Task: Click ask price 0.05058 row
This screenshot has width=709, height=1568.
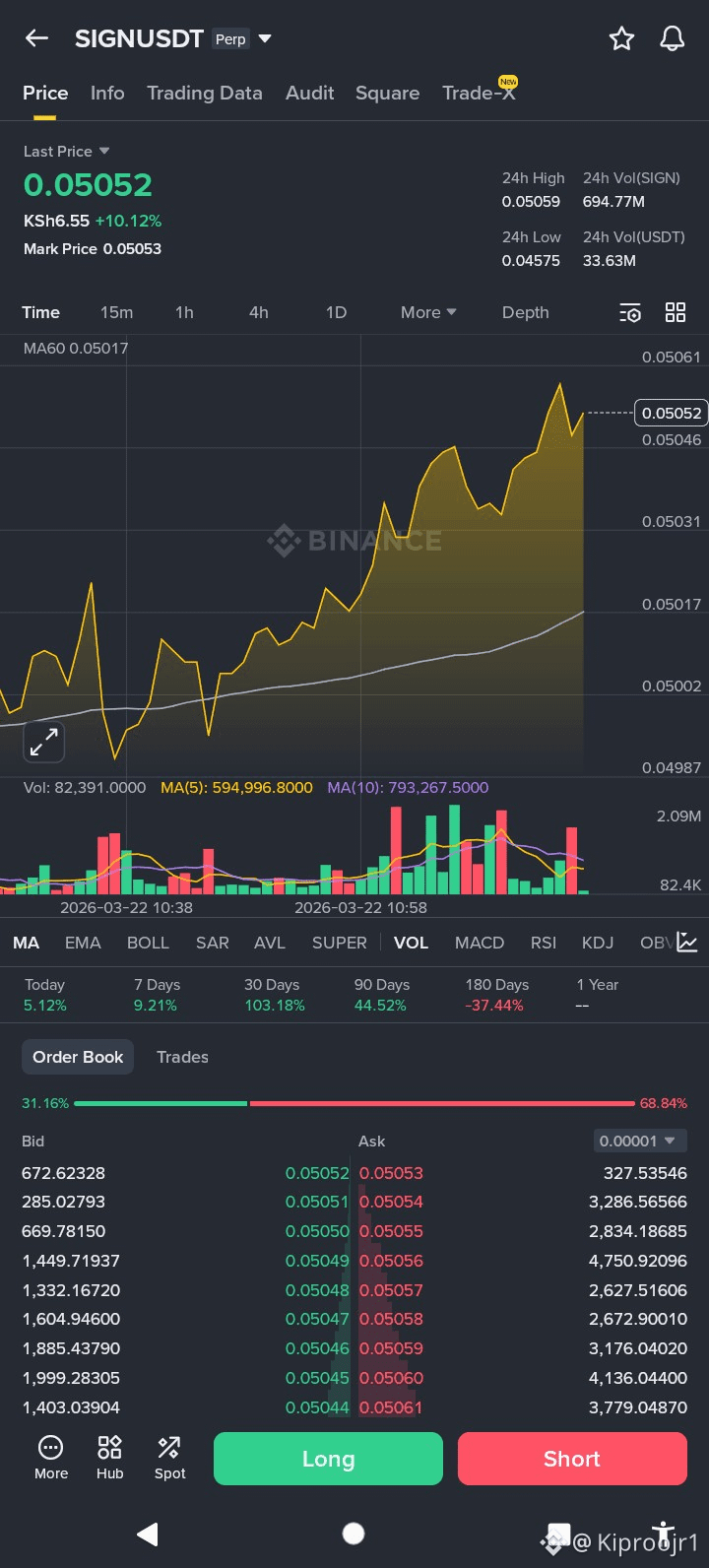Action: point(391,1319)
